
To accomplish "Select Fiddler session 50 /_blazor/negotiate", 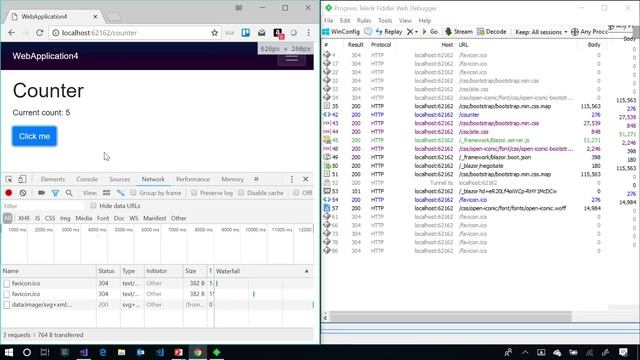I will pyautogui.click(x=462, y=166).
